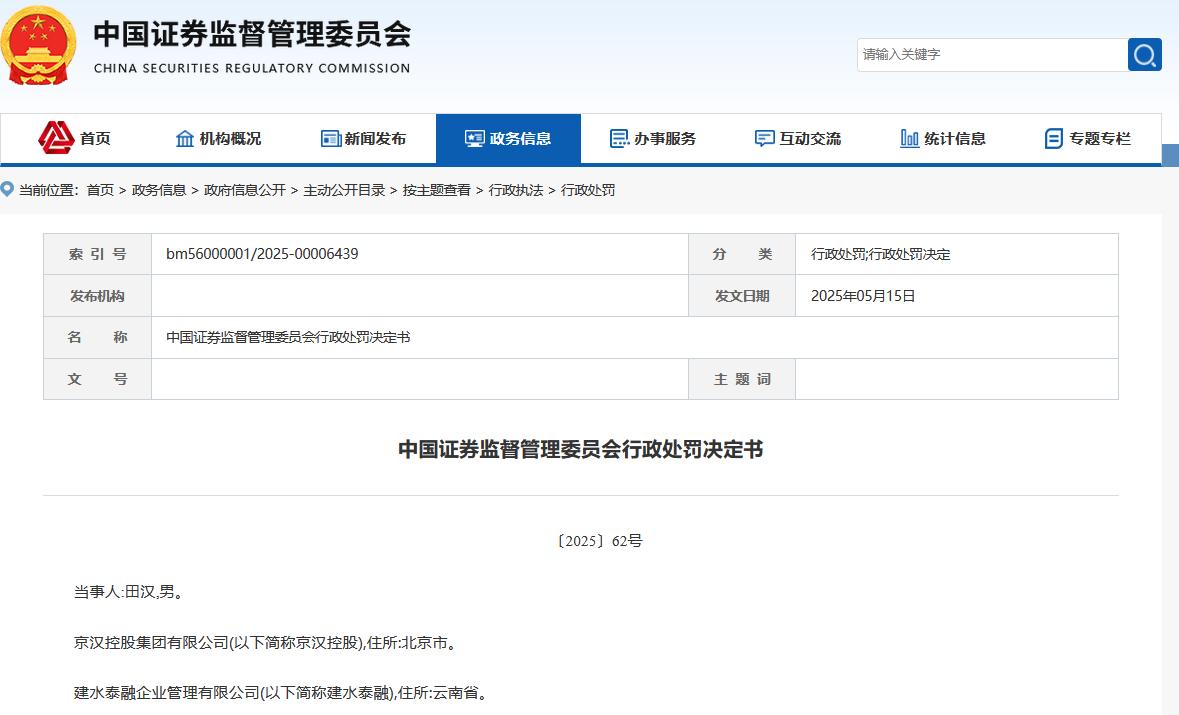1179x715 pixels.
Task: Open the 专题专栏 navigation tab
Action: tap(1088, 138)
